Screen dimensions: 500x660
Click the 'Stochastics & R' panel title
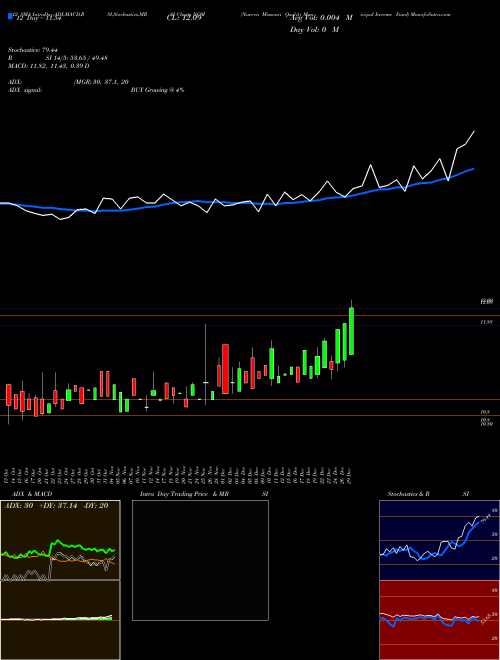[408, 494]
